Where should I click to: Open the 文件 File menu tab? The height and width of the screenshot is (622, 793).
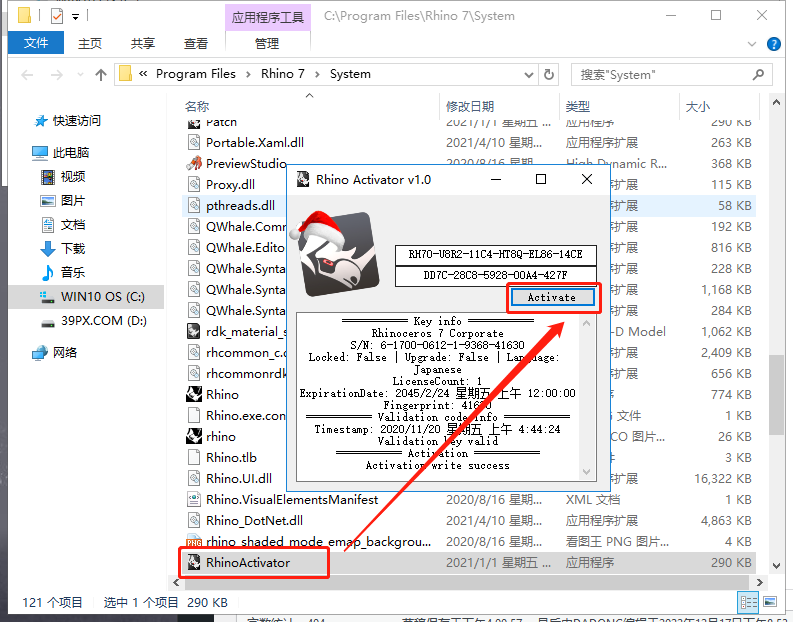(x=36, y=43)
